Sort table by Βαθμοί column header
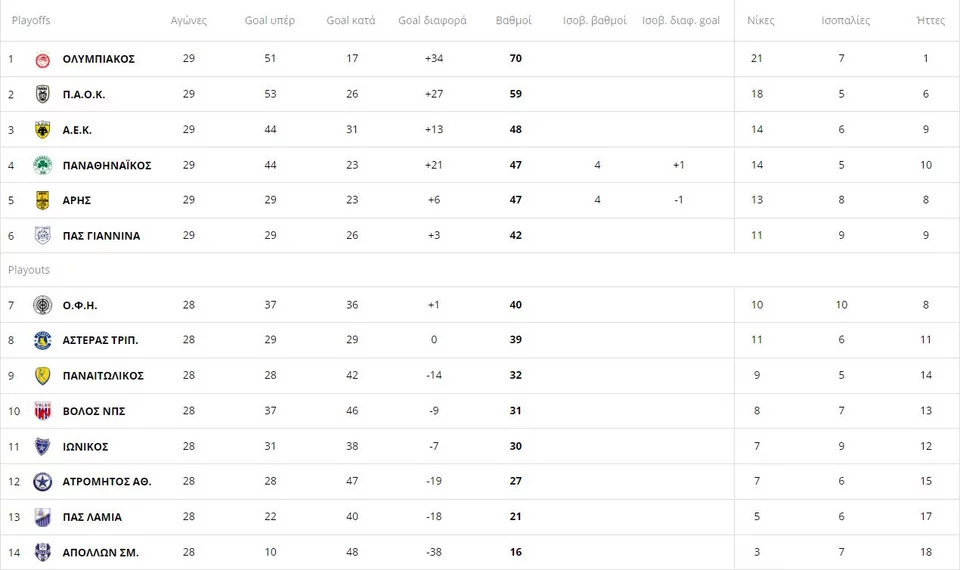The width and height of the screenshot is (960, 570). click(x=514, y=20)
